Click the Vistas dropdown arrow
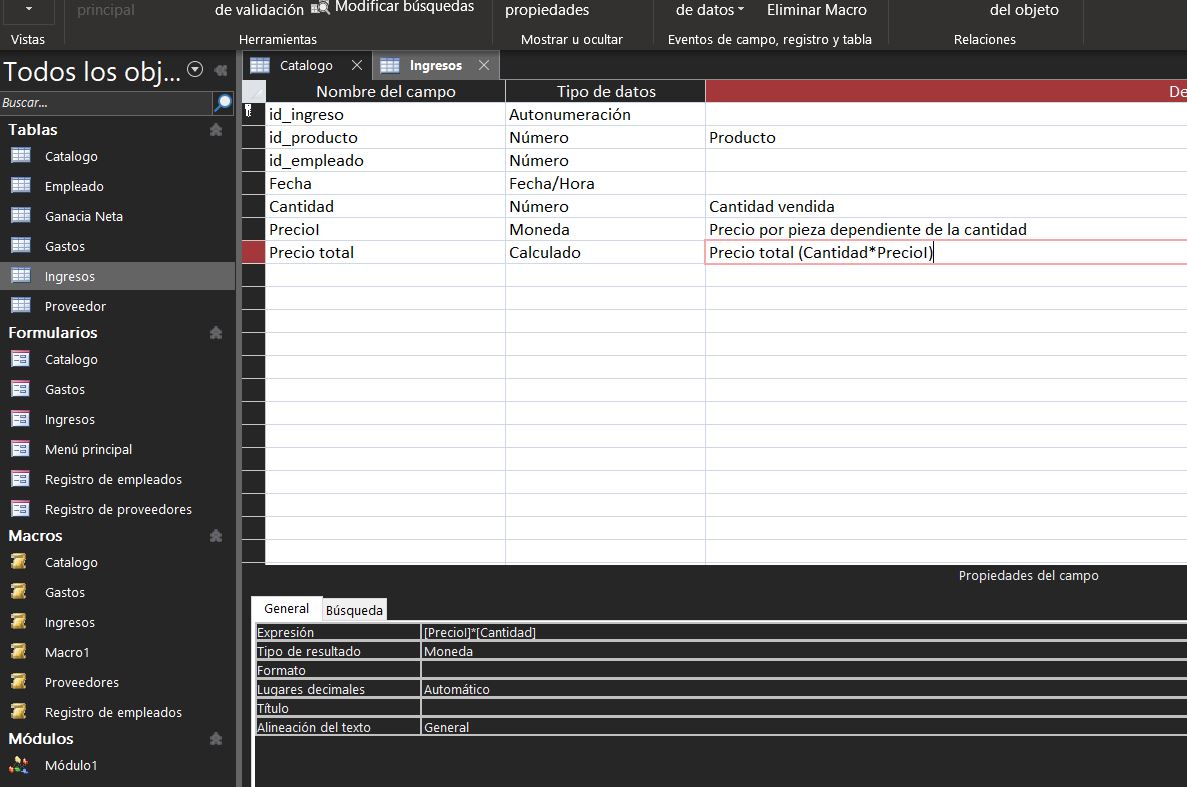This screenshot has height=787, width=1187. point(29,10)
